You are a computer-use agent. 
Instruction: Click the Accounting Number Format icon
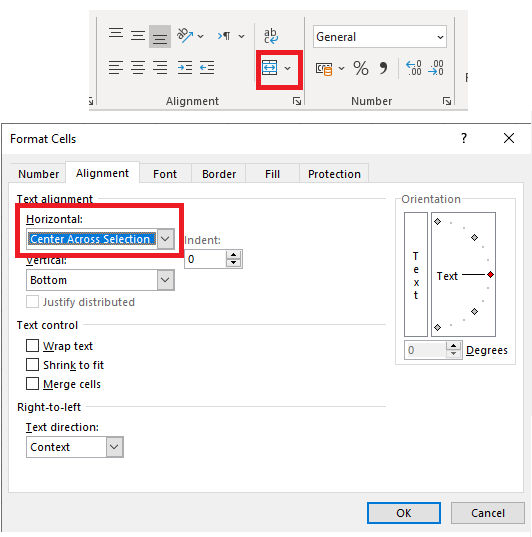pyautogui.click(x=324, y=68)
